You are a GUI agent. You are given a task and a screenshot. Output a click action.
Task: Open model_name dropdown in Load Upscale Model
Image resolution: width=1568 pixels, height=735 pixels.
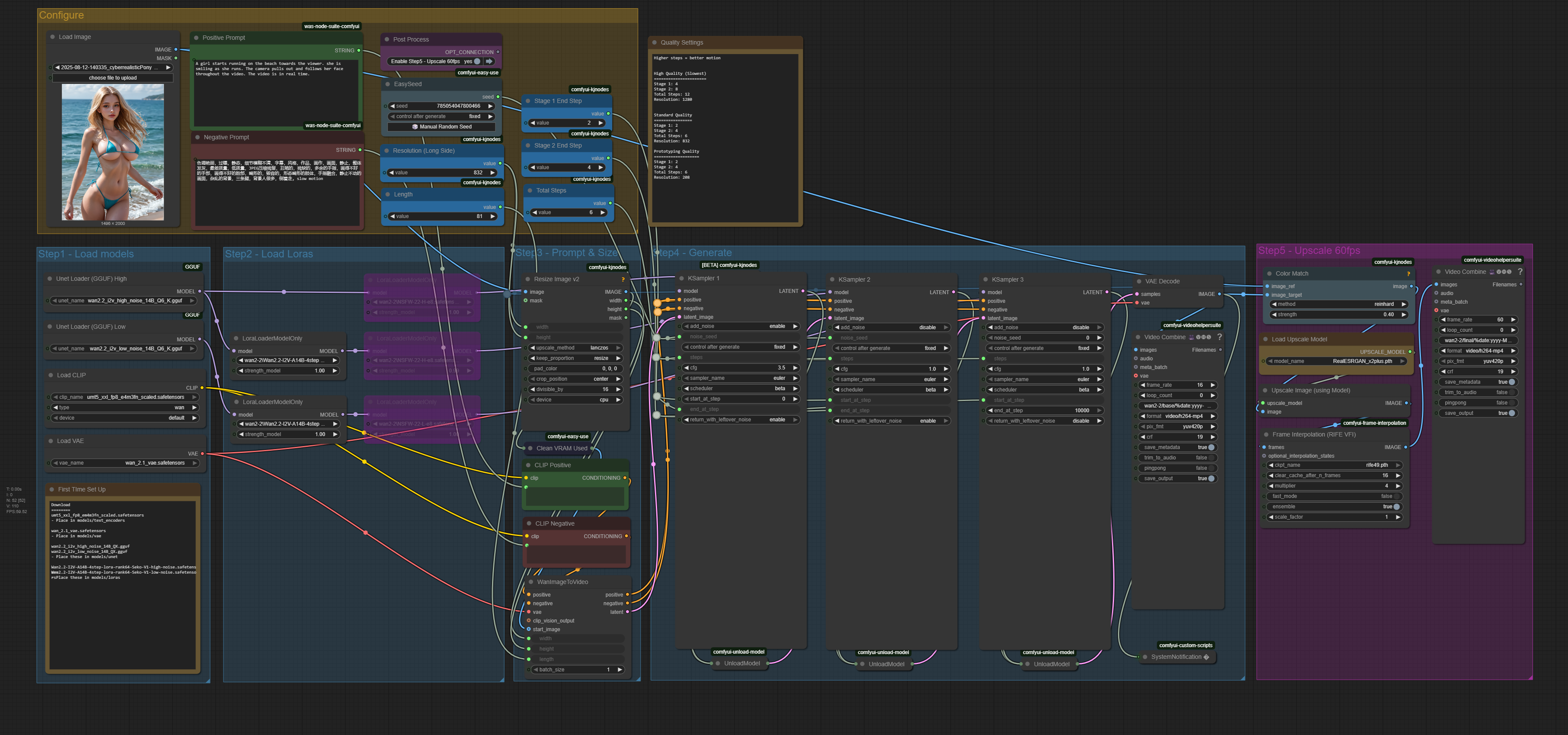tap(1336, 361)
